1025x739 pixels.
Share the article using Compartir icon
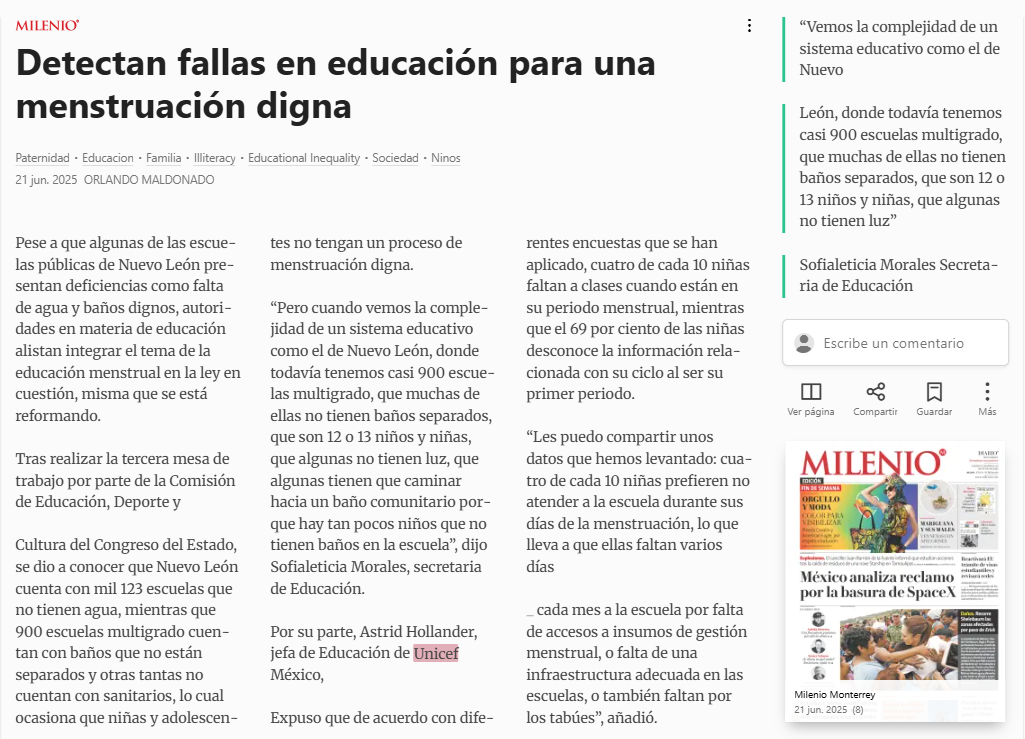tap(875, 392)
